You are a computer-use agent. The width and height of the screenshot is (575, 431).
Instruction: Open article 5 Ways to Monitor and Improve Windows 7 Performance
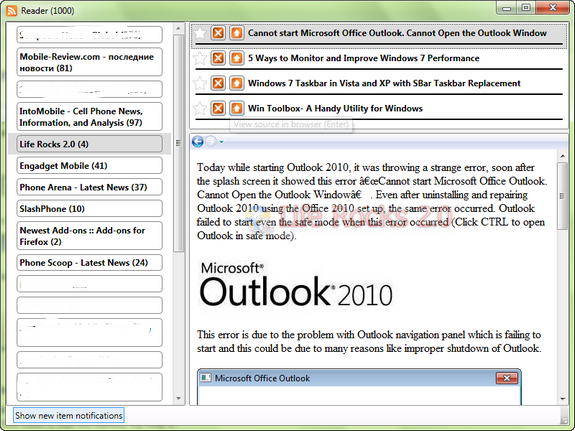pyautogui.click(x=363, y=58)
